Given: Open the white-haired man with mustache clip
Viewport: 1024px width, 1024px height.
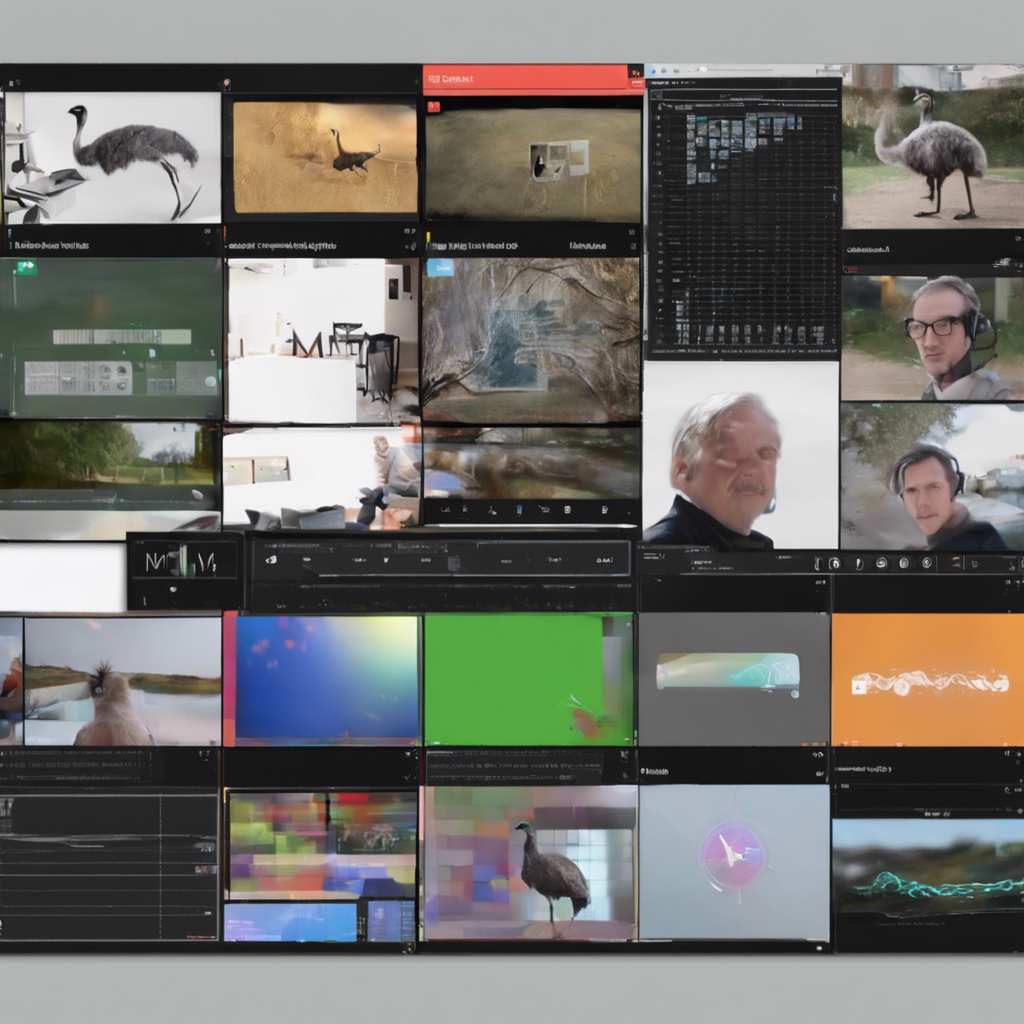Looking at the screenshot, I should click(x=740, y=456).
